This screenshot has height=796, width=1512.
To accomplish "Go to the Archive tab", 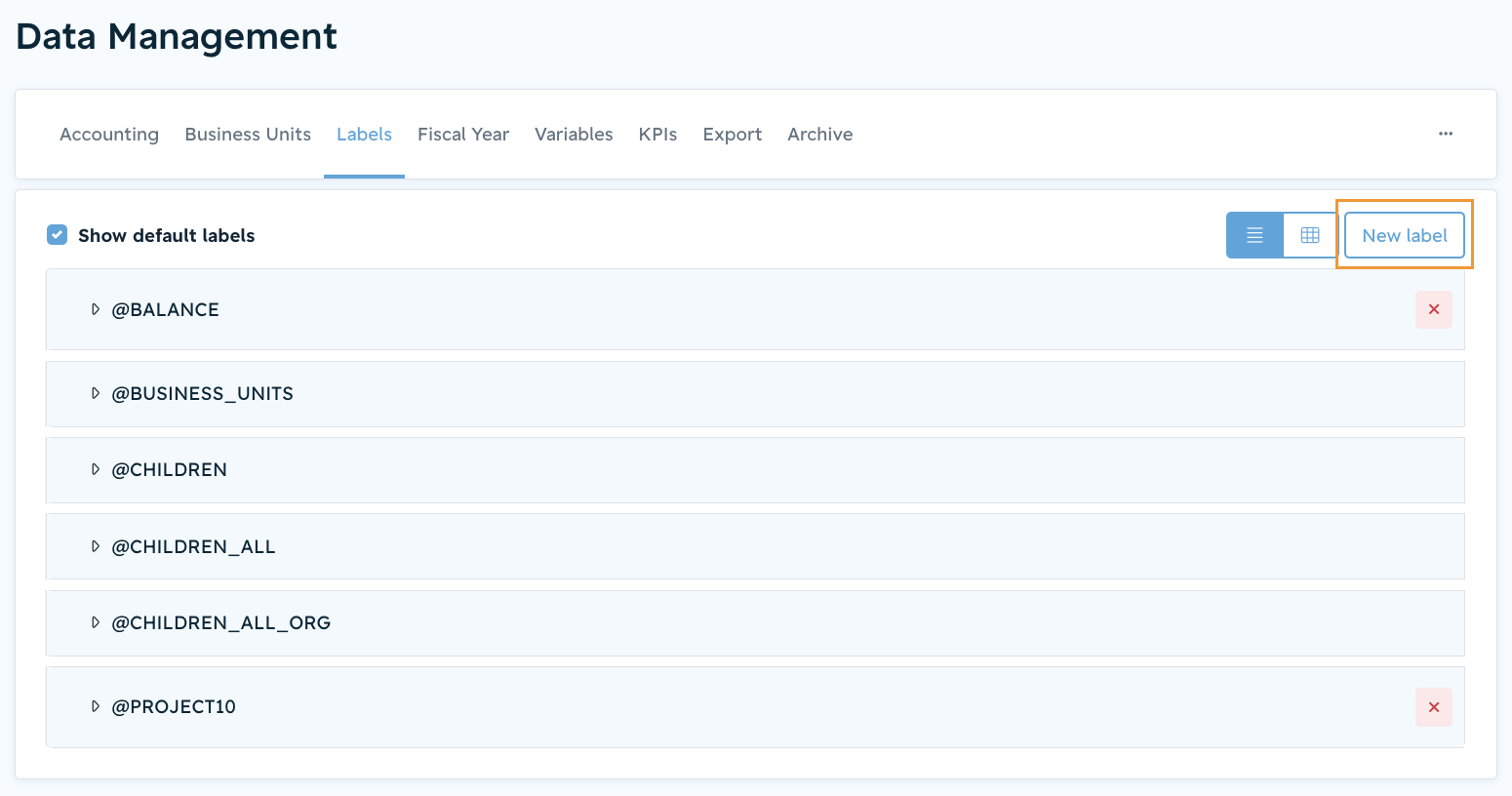I will [820, 135].
